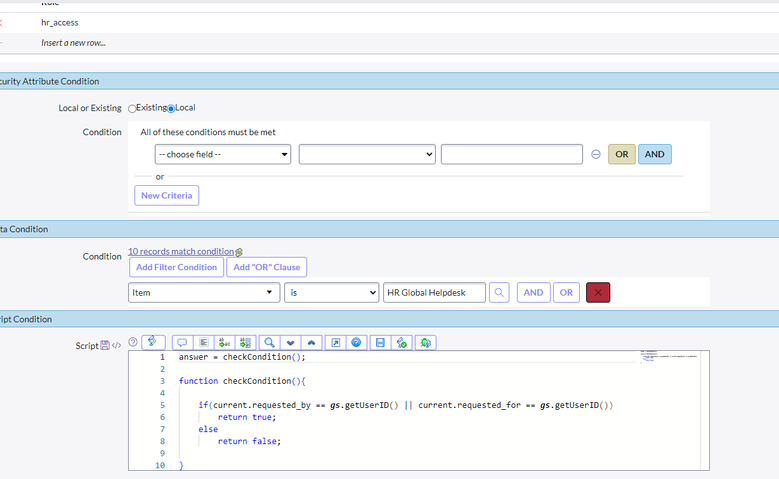Click the find next down-arrow icon
779x479 pixels.
click(x=291, y=342)
